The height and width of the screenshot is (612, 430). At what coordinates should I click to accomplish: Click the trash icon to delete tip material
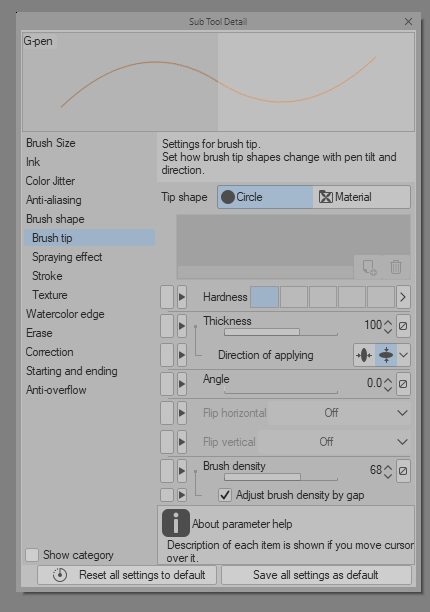pos(396,267)
